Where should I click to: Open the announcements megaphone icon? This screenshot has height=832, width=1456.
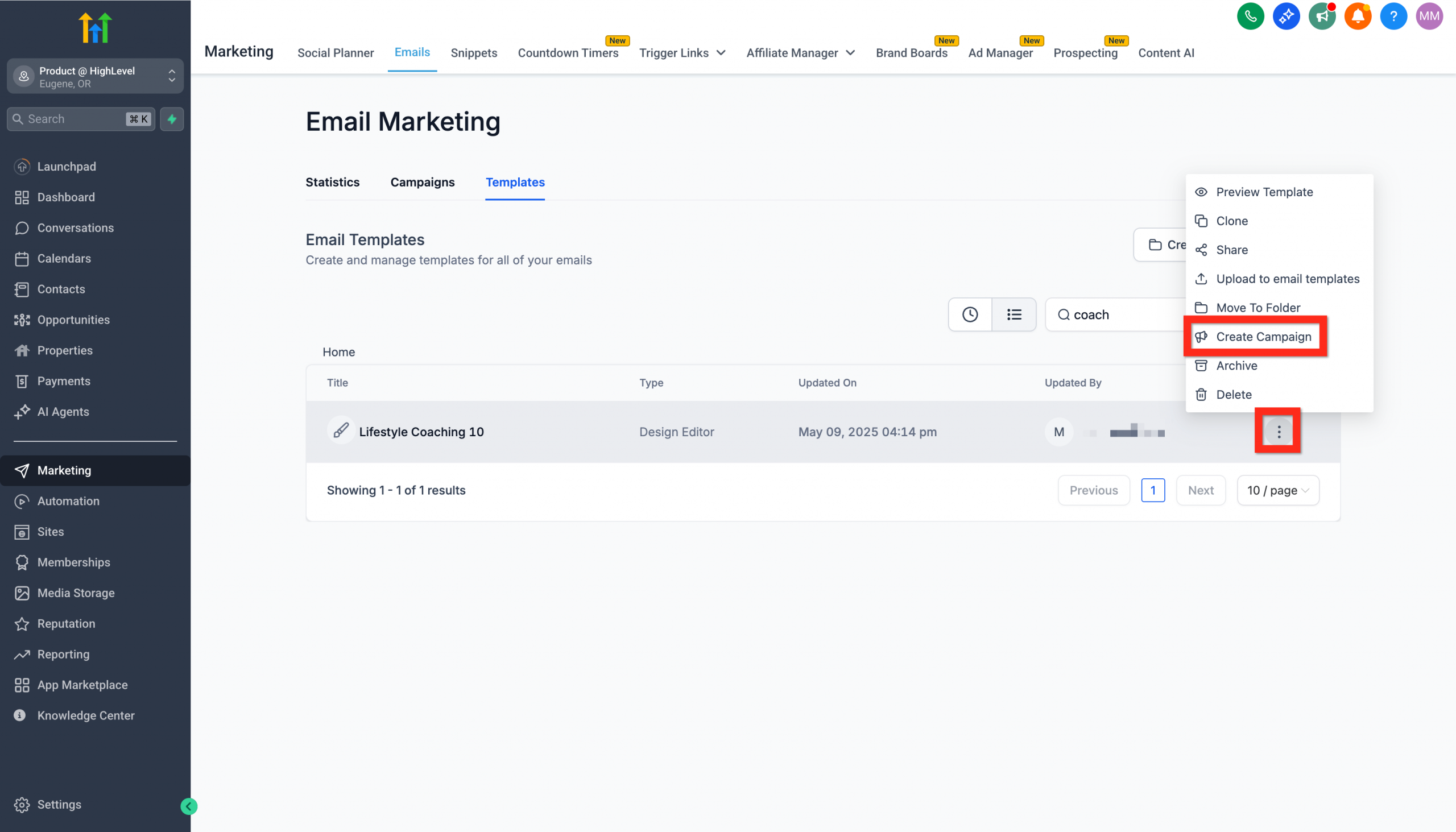point(1322,16)
